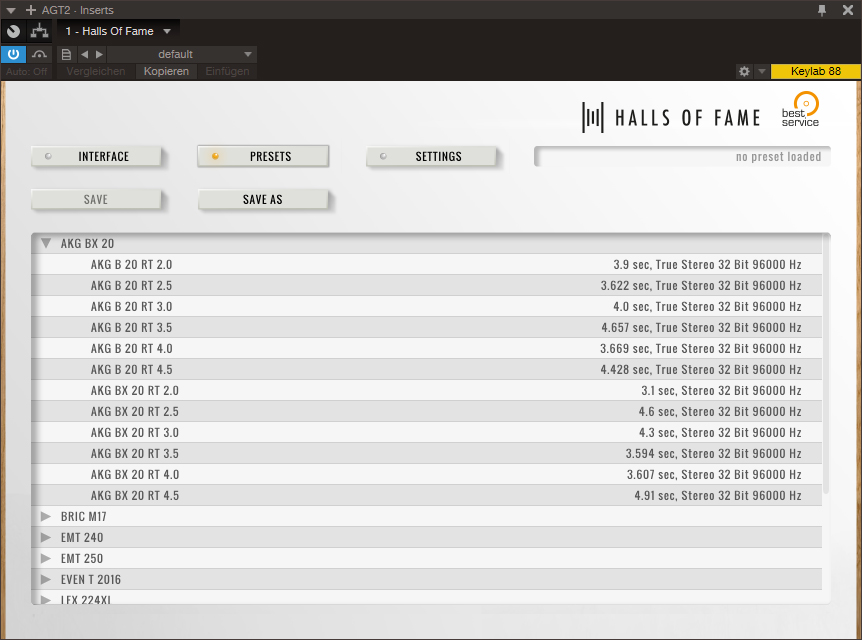Select preset AKG B 20 RT 4.5
Image resolution: width=862 pixels, height=640 pixels.
pos(427,369)
